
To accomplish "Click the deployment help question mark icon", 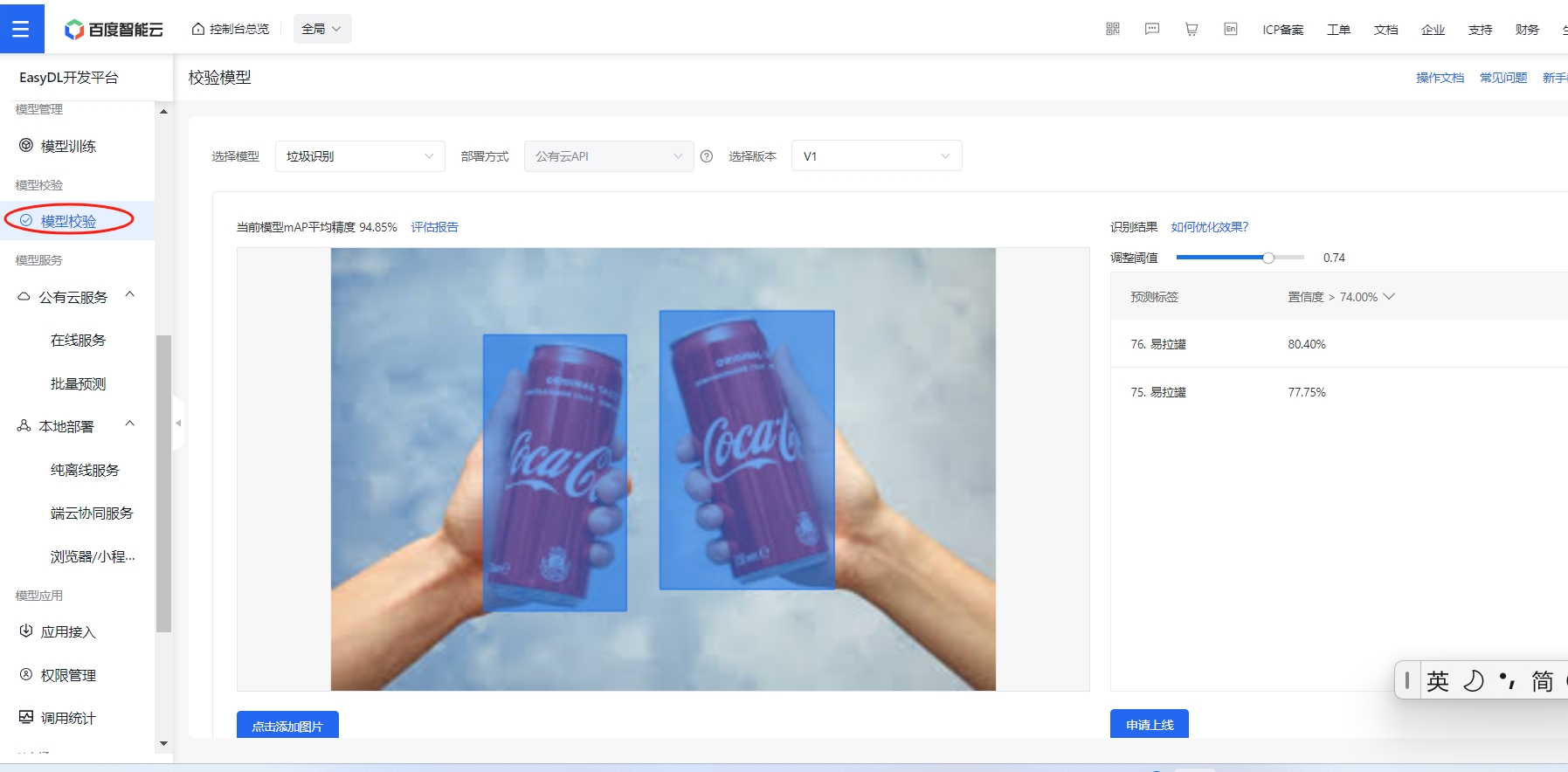I will [707, 156].
